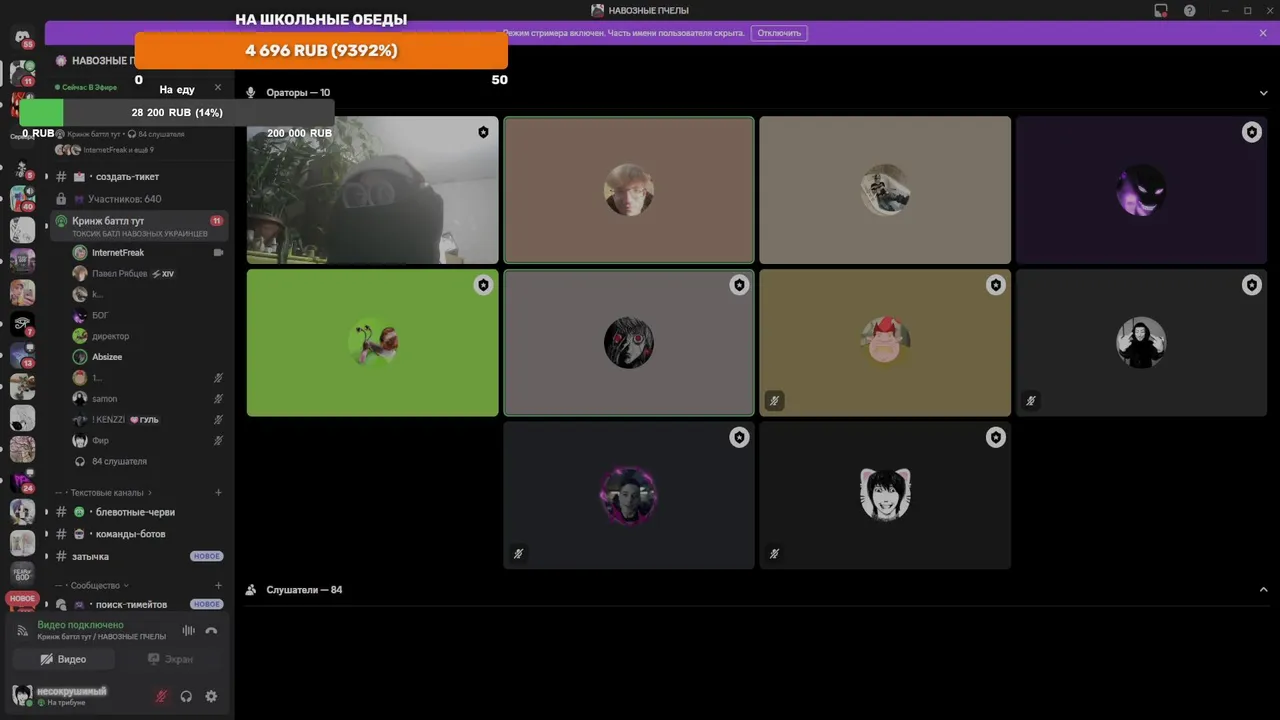Open Discord home direct messages icon
The height and width of the screenshot is (720, 1280).
coord(22,37)
